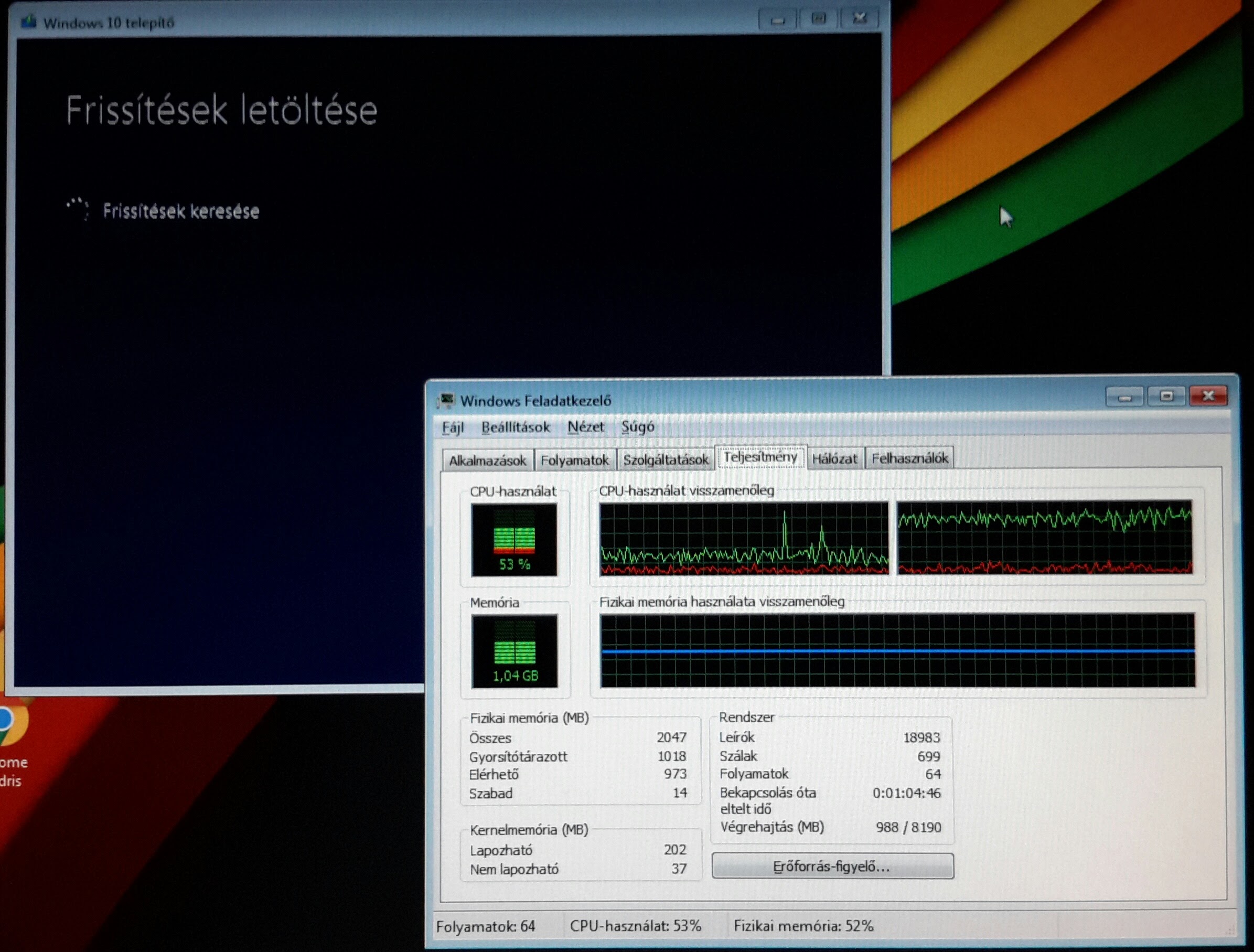
Task: Minimize the Windows 10 telepítő window
Action: (778, 20)
